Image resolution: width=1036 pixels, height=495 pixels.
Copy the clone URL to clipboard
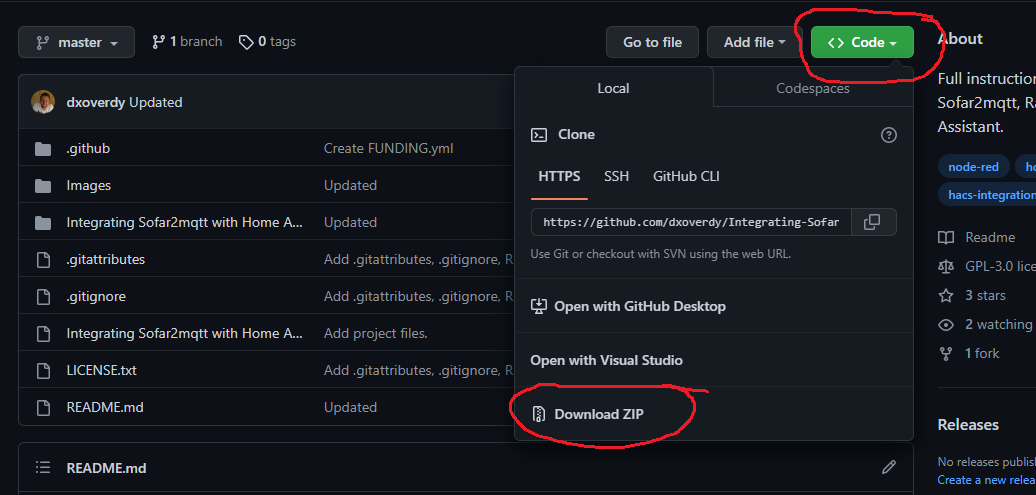pyautogui.click(x=872, y=222)
